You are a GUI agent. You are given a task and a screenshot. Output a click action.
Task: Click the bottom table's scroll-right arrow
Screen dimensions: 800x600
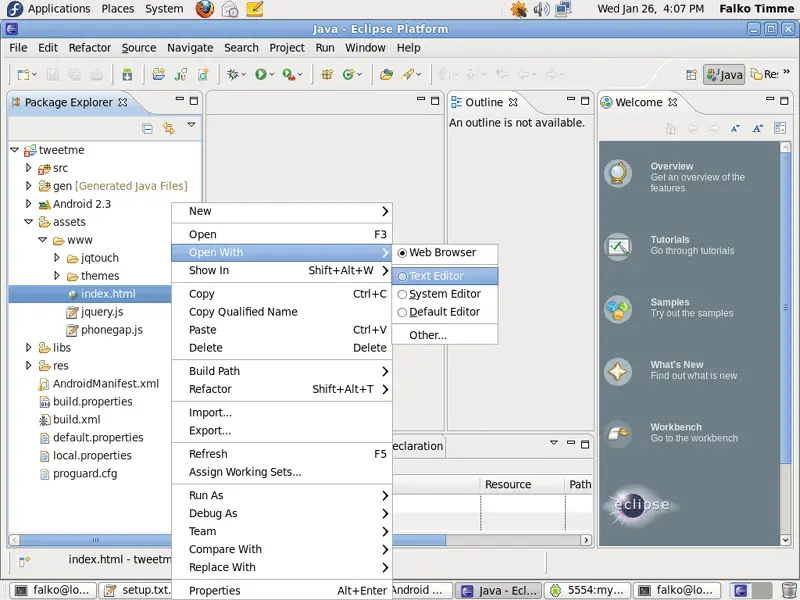click(x=586, y=540)
